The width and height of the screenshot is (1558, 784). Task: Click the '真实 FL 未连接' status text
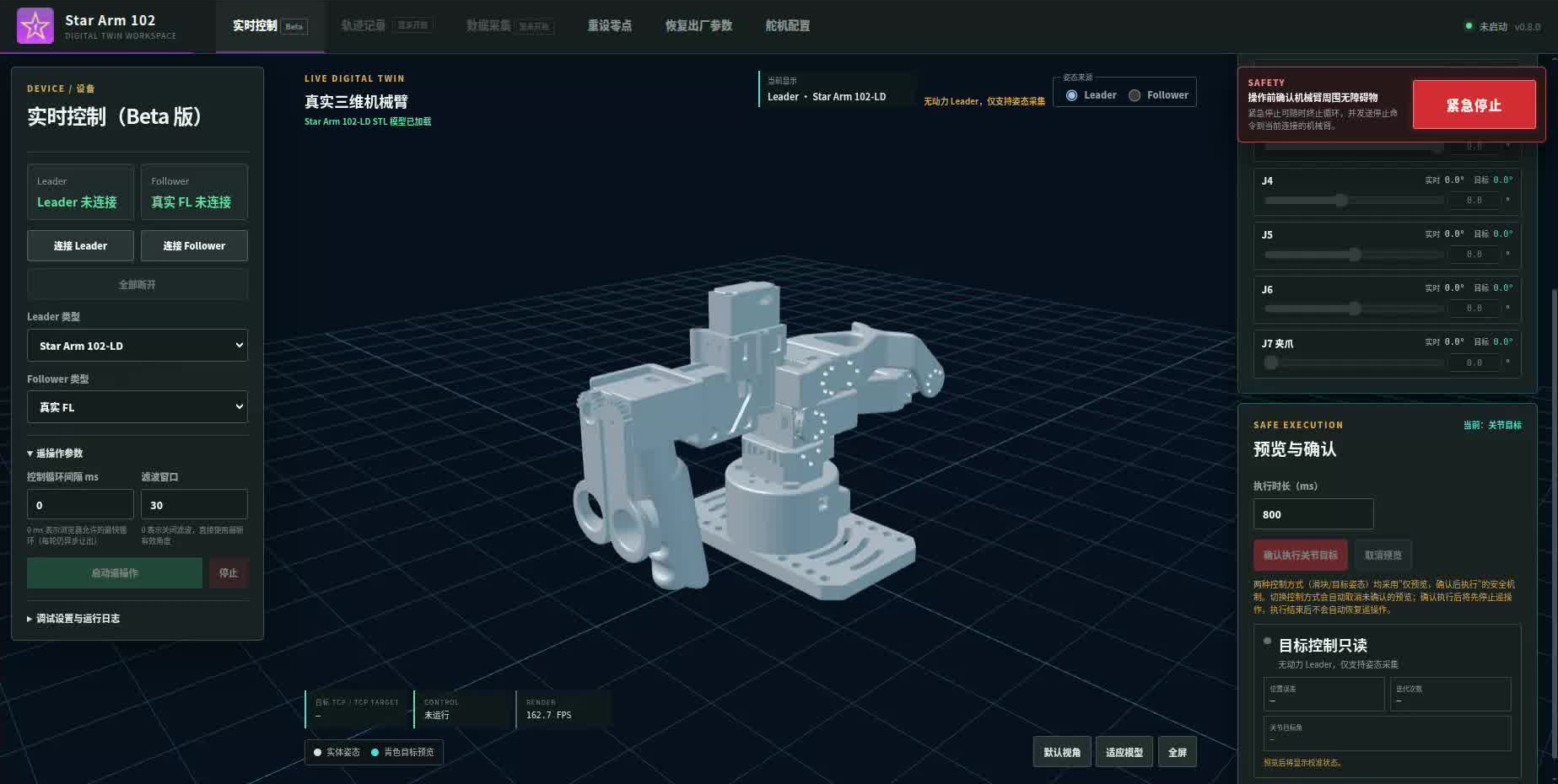(x=191, y=202)
